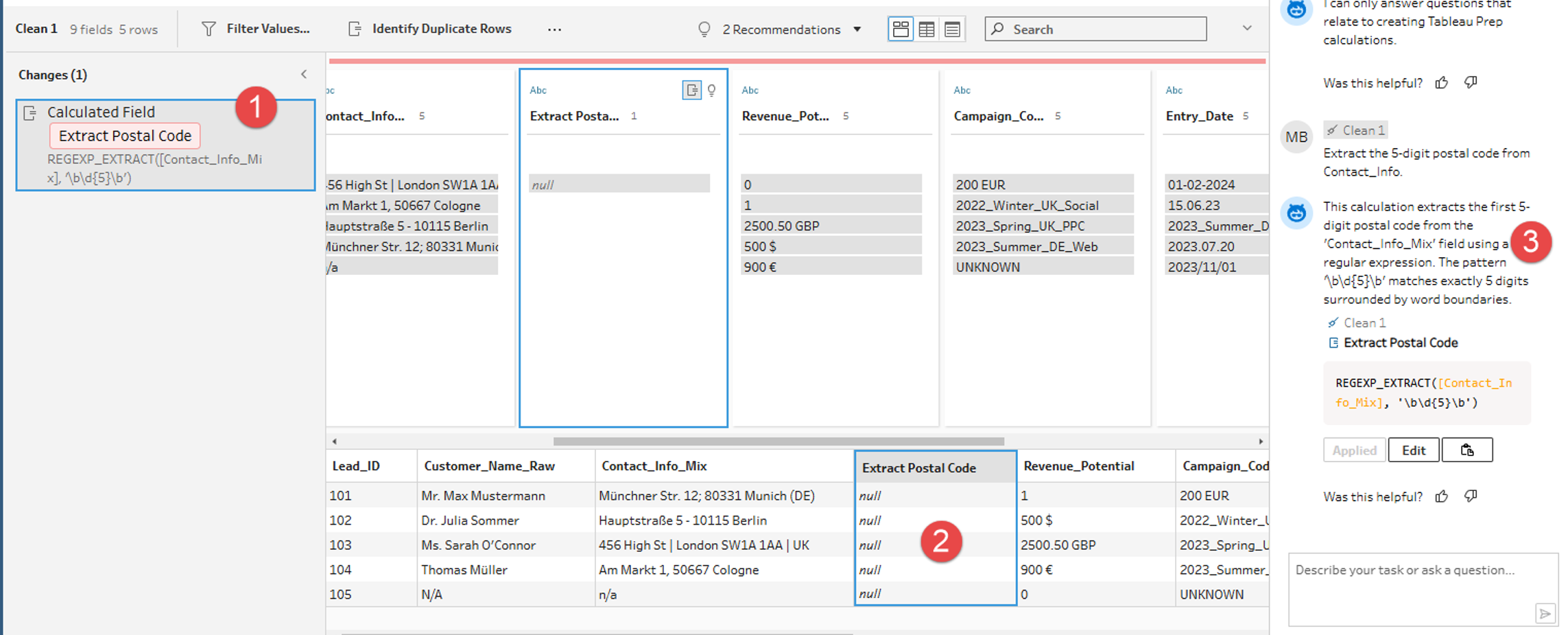Click thumbs up under the Extract Postal Code answer

click(1442, 496)
